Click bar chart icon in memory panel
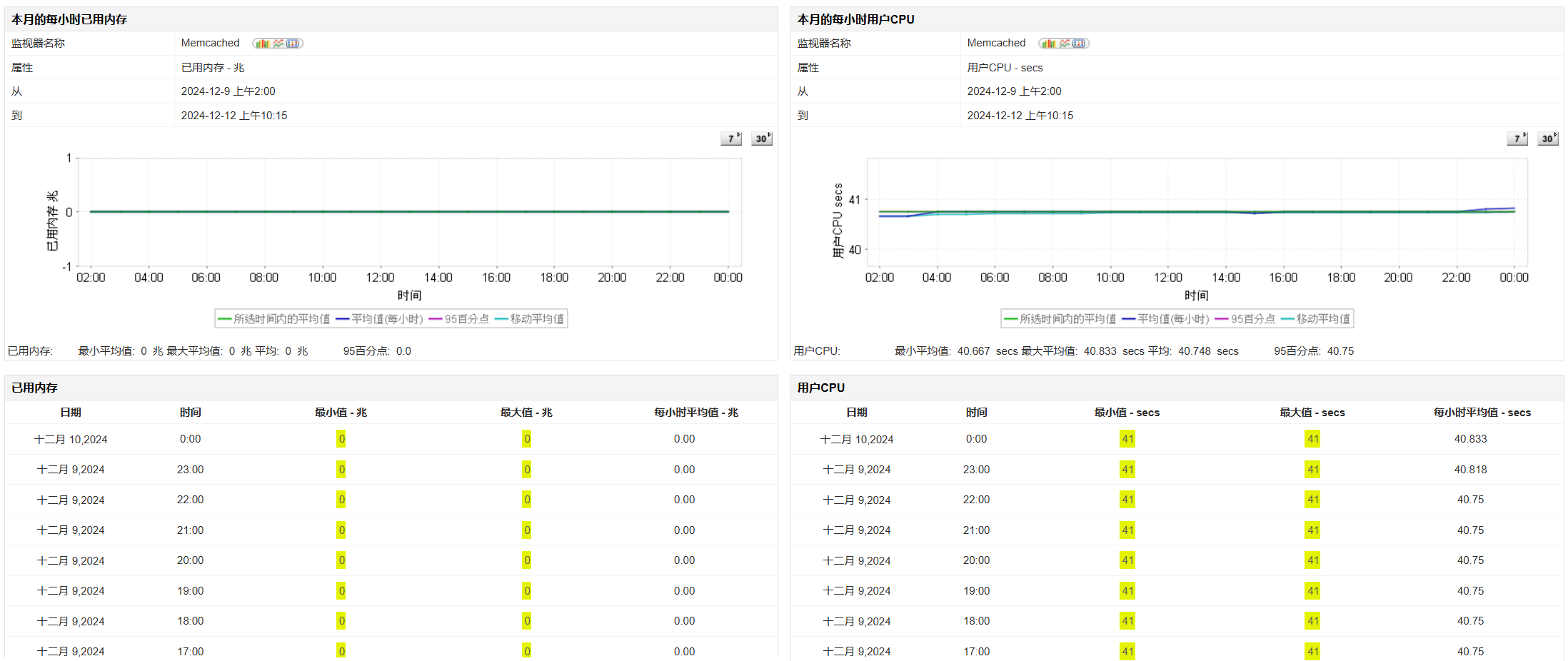1568x661 pixels. click(263, 44)
